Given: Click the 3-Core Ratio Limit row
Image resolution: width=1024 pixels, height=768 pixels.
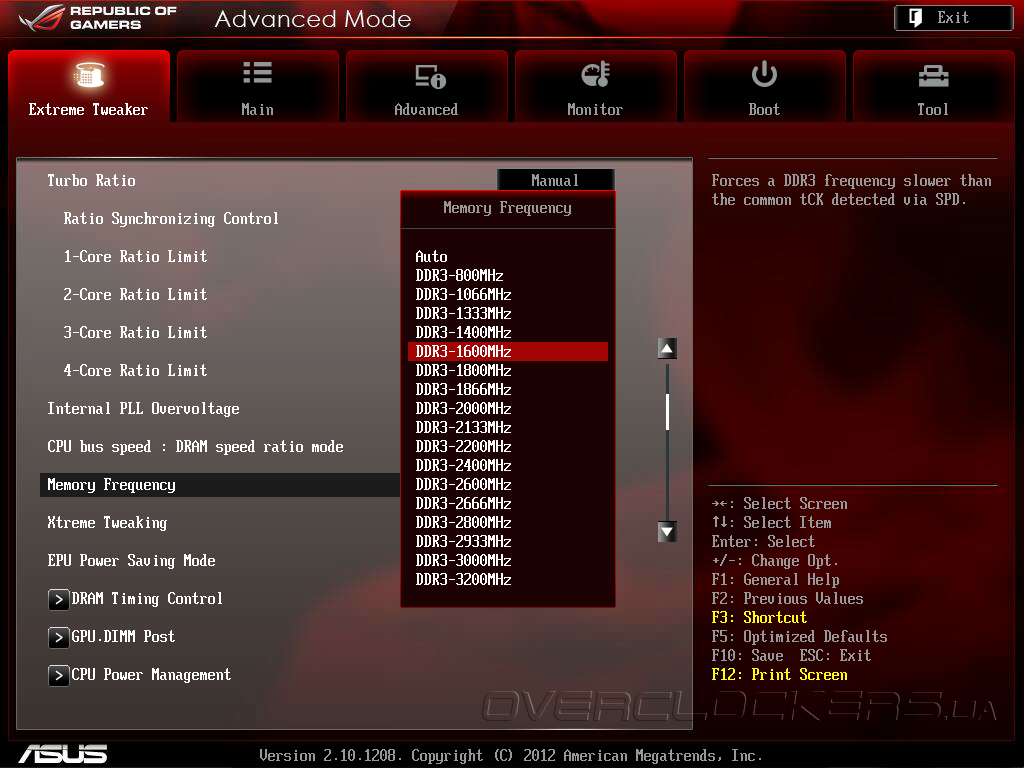Looking at the screenshot, I should coord(135,332).
